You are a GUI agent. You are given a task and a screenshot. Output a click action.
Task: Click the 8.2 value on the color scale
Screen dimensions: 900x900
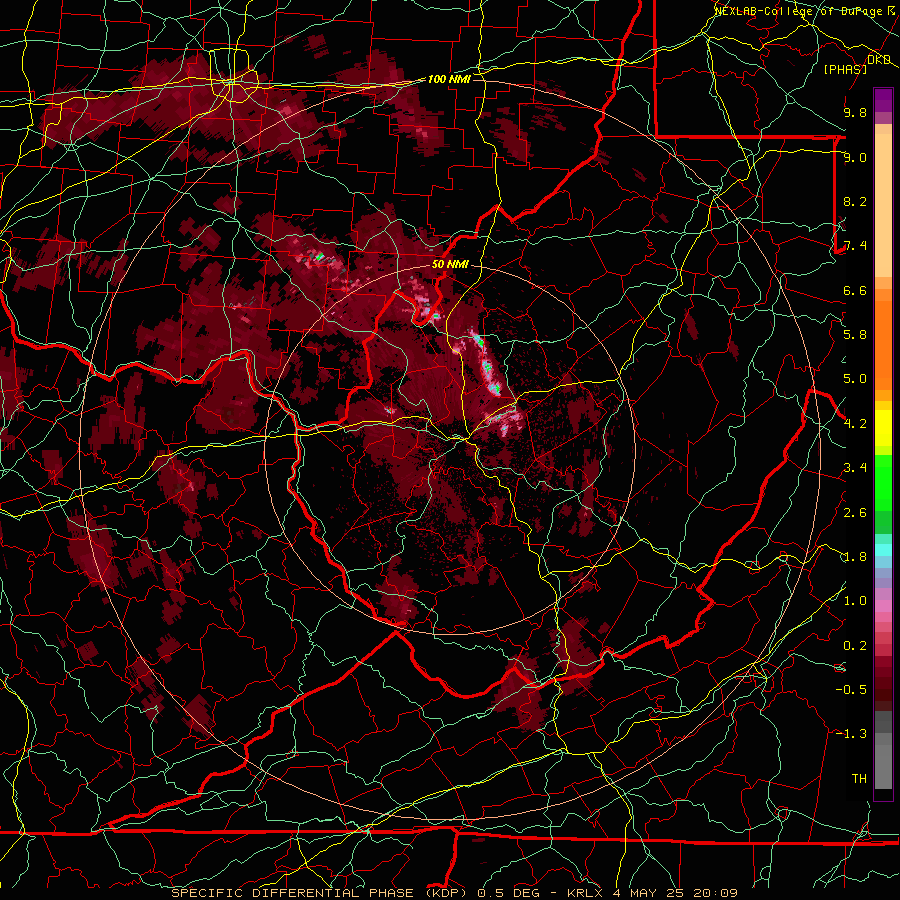(855, 201)
